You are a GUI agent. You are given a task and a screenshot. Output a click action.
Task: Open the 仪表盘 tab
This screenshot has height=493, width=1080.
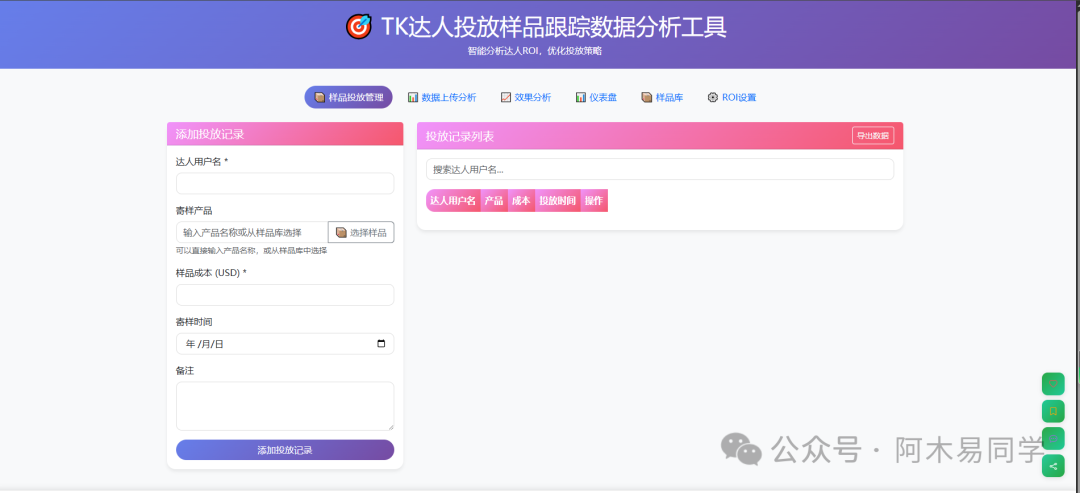(x=596, y=97)
